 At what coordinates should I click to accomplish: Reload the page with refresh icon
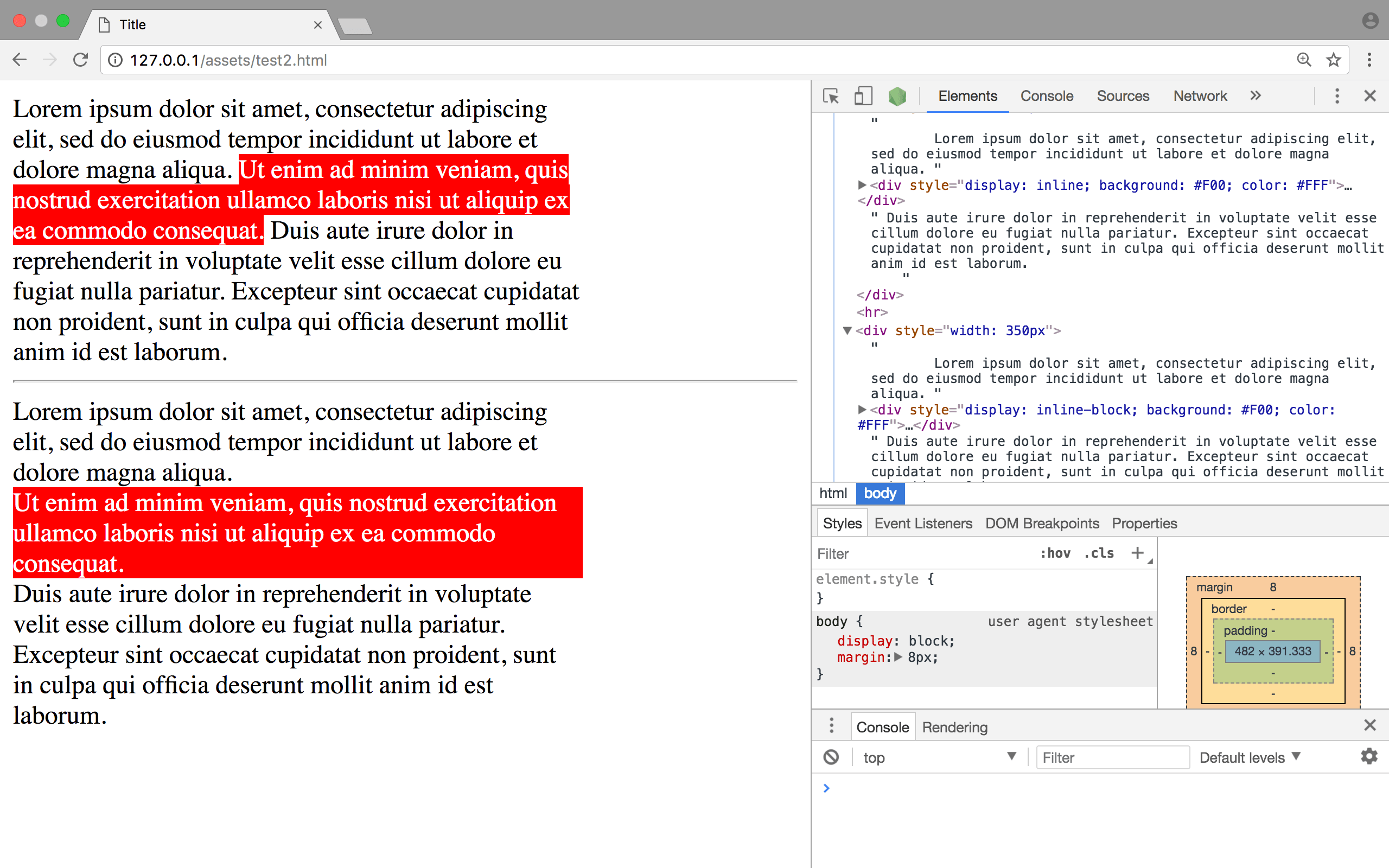point(80,60)
